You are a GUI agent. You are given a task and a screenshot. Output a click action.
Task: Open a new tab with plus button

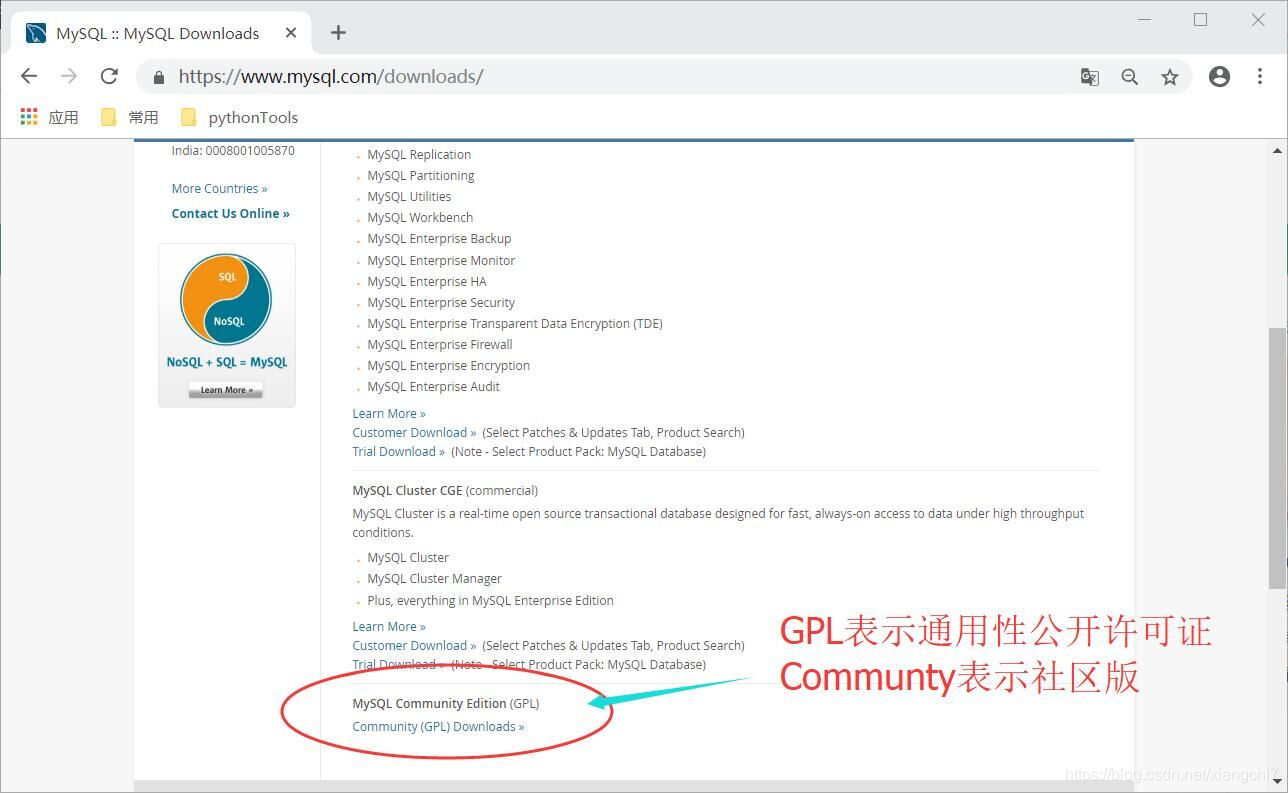click(x=338, y=33)
